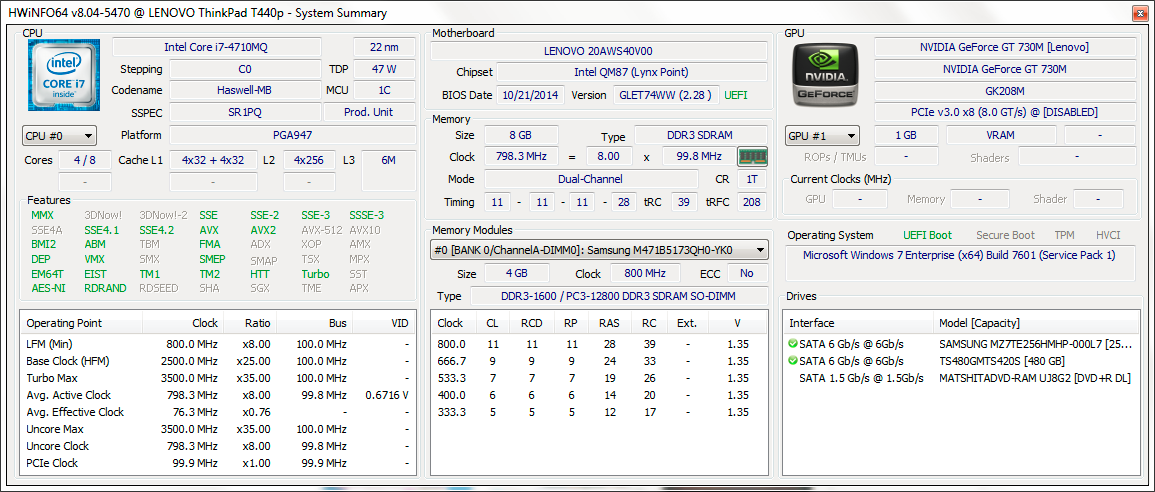
Task: Click the Dual-Channel mode field
Action: click(x=591, y=179)
